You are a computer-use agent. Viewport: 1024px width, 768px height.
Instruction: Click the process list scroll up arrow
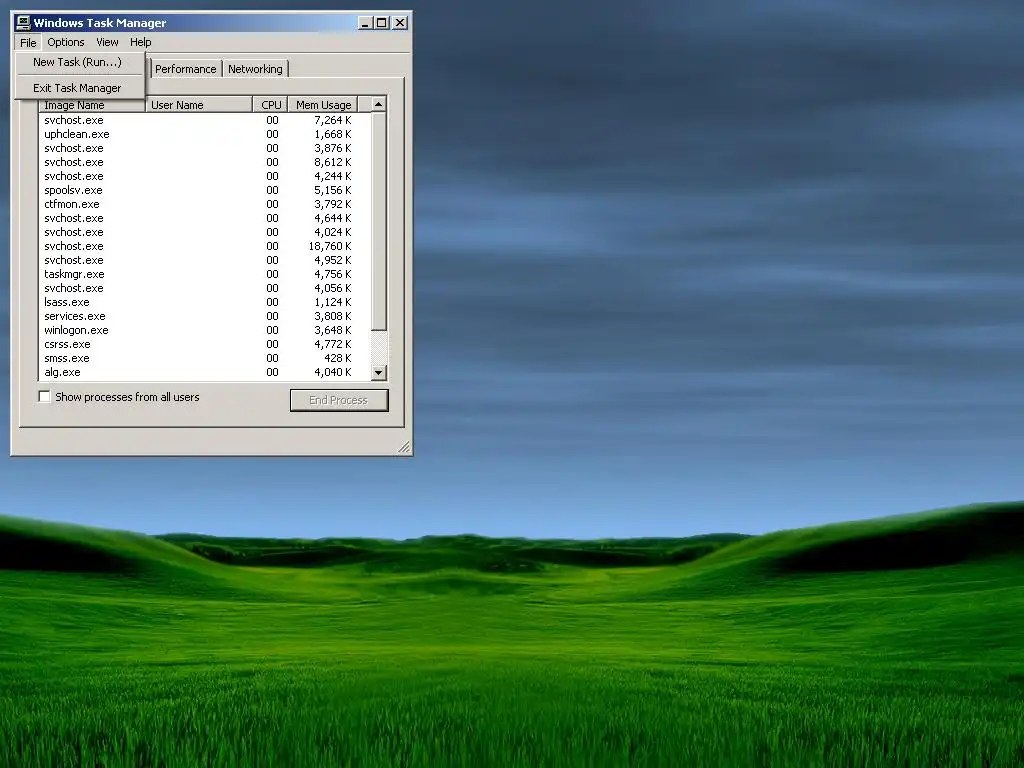379,104
